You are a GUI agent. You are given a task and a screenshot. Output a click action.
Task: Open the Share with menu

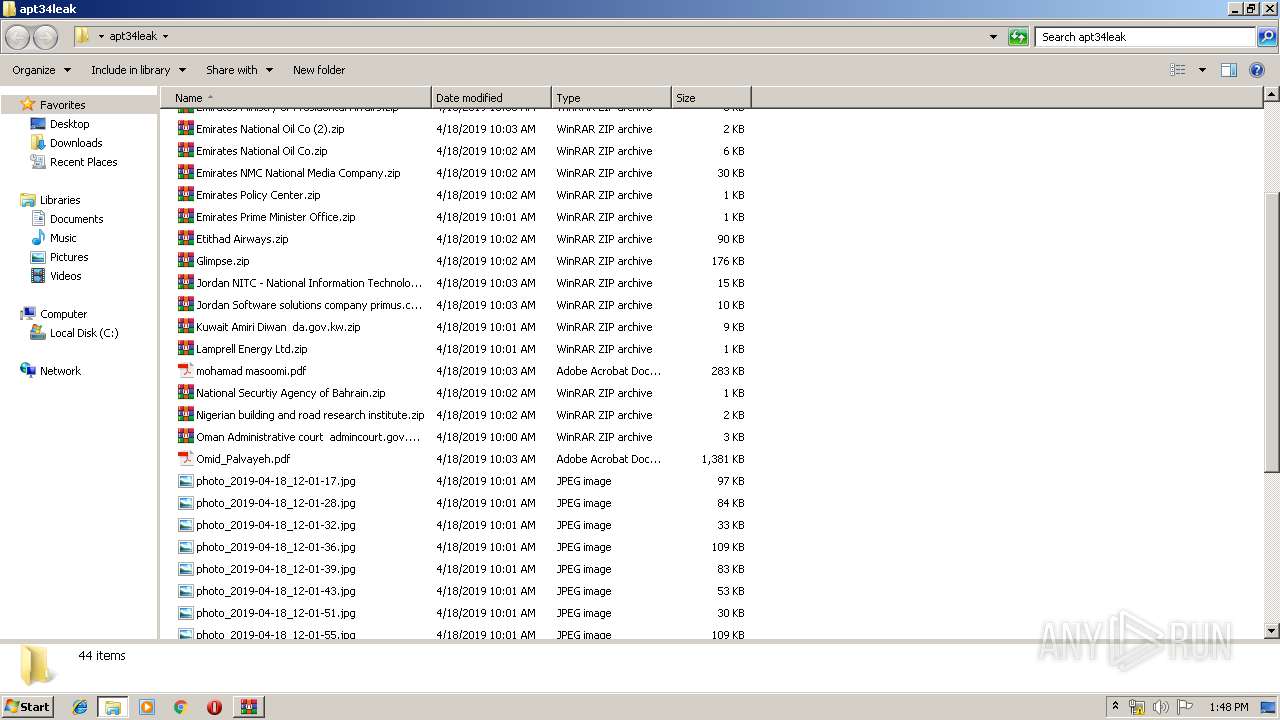pyautogui.click(x=239, y=70)
